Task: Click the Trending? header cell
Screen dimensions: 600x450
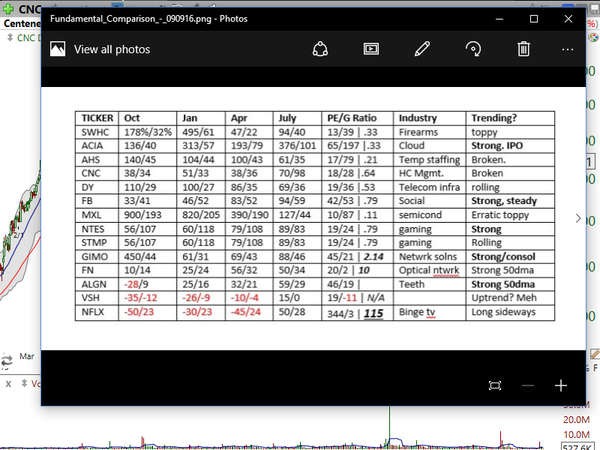Action: coord(510,118)
